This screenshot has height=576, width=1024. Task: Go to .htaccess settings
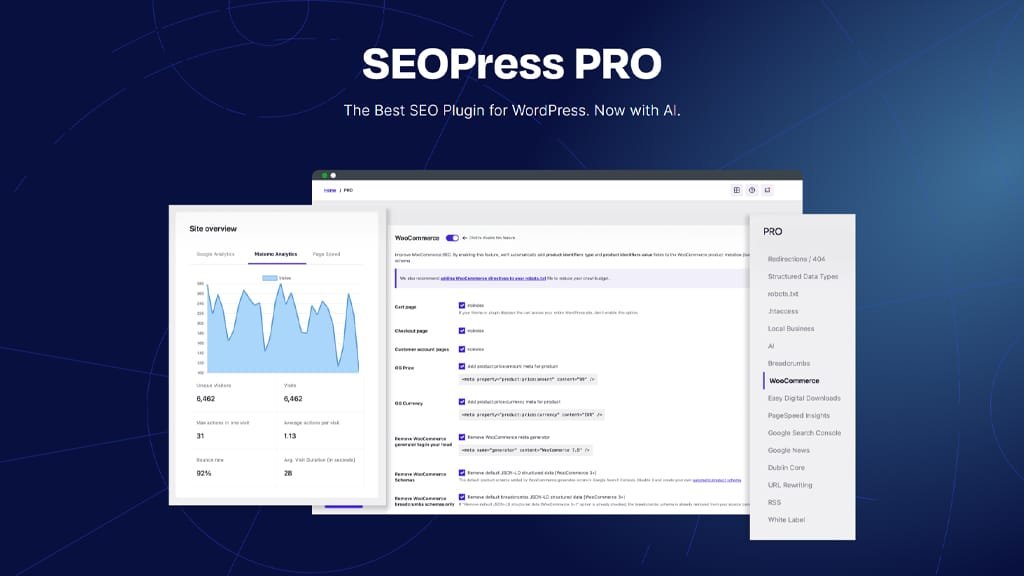click(783, 312)
